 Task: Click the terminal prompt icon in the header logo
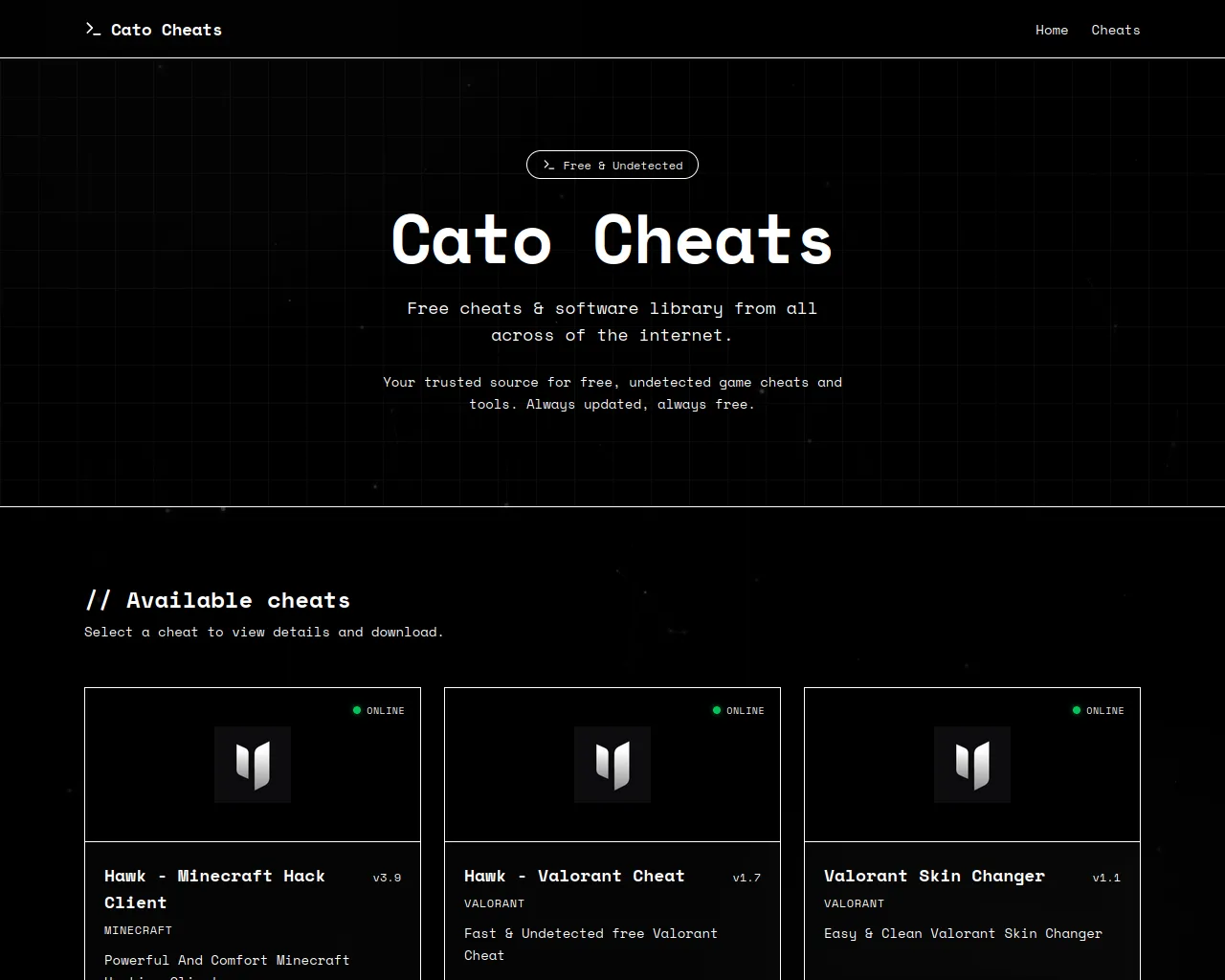coord(93,30)
